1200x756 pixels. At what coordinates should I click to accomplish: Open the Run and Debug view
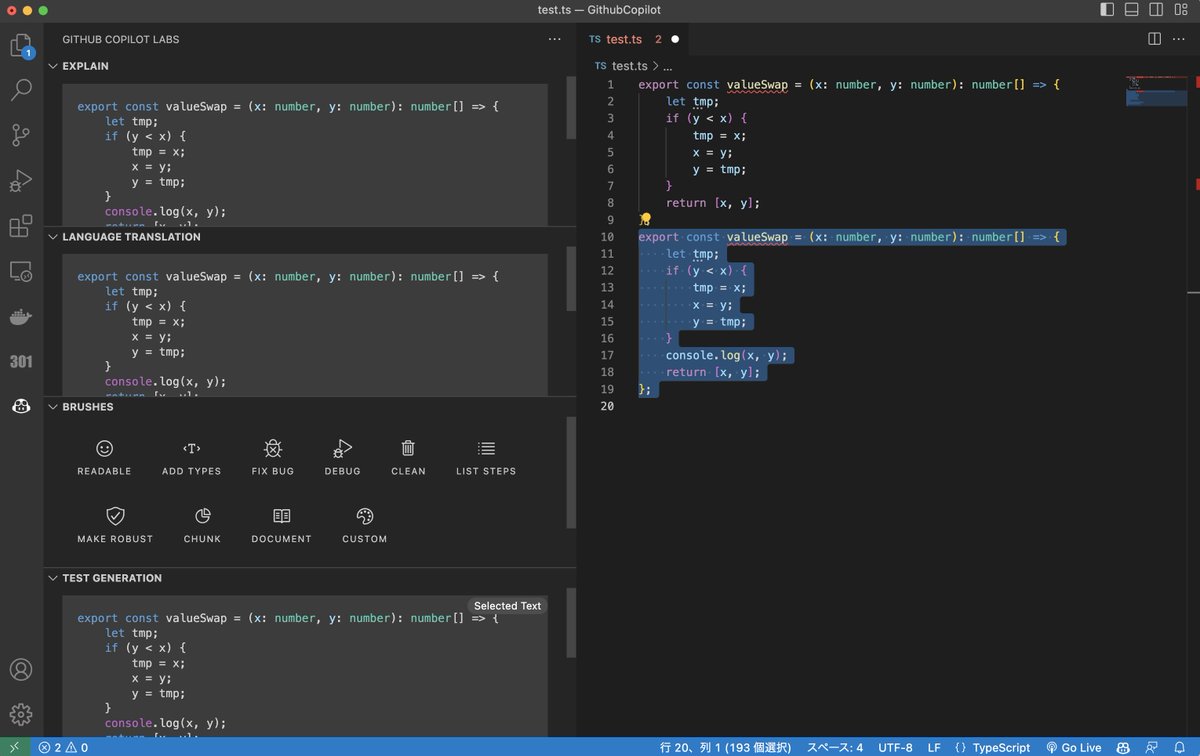pos(21,181)
